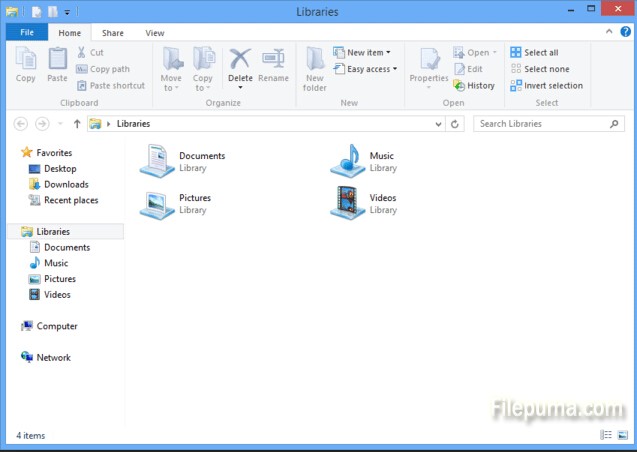637x452 pixels.
Task: Switch to large icons view in the status bar
Action: [621, 436]
